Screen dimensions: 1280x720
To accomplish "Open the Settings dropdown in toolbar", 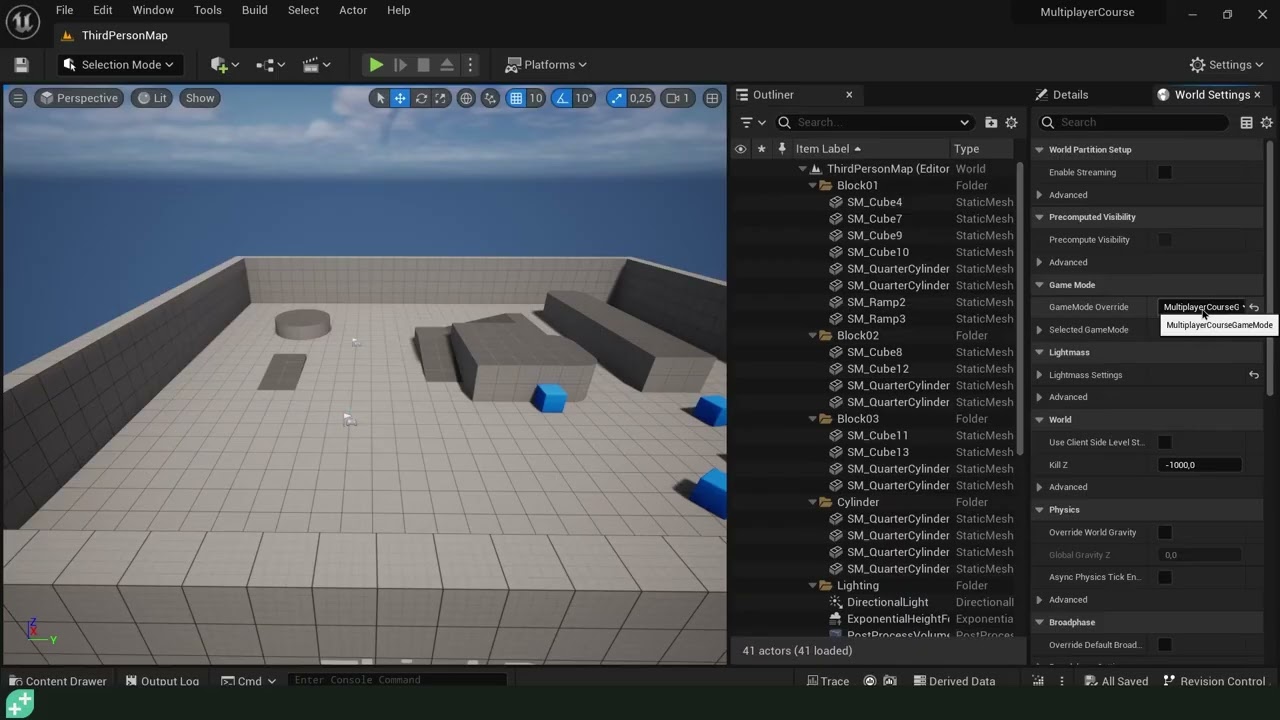I will coord(1228,65).
